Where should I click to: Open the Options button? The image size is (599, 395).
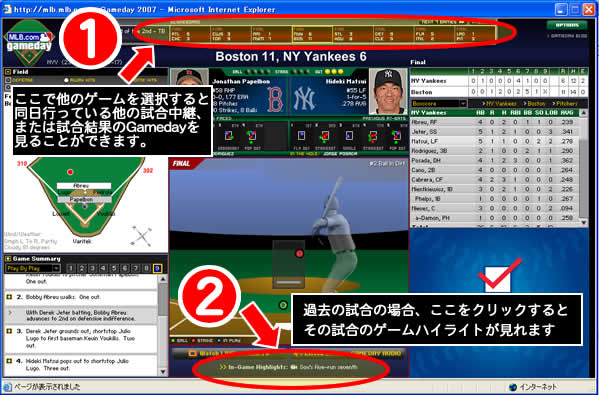(x=567, y=25)
